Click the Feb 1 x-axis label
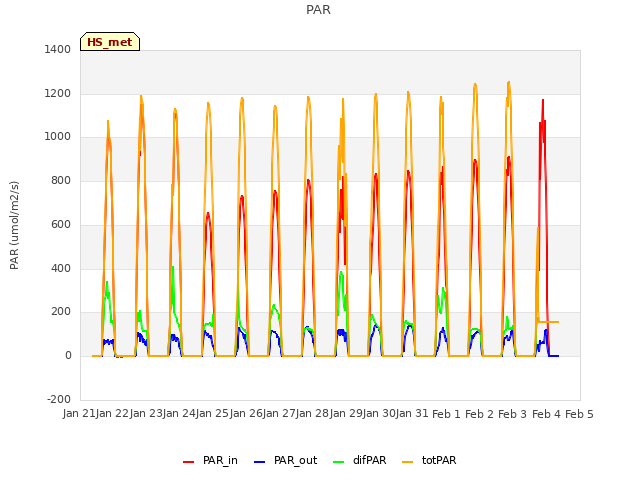This screenshot has height=480, width=640. point(446,414)
